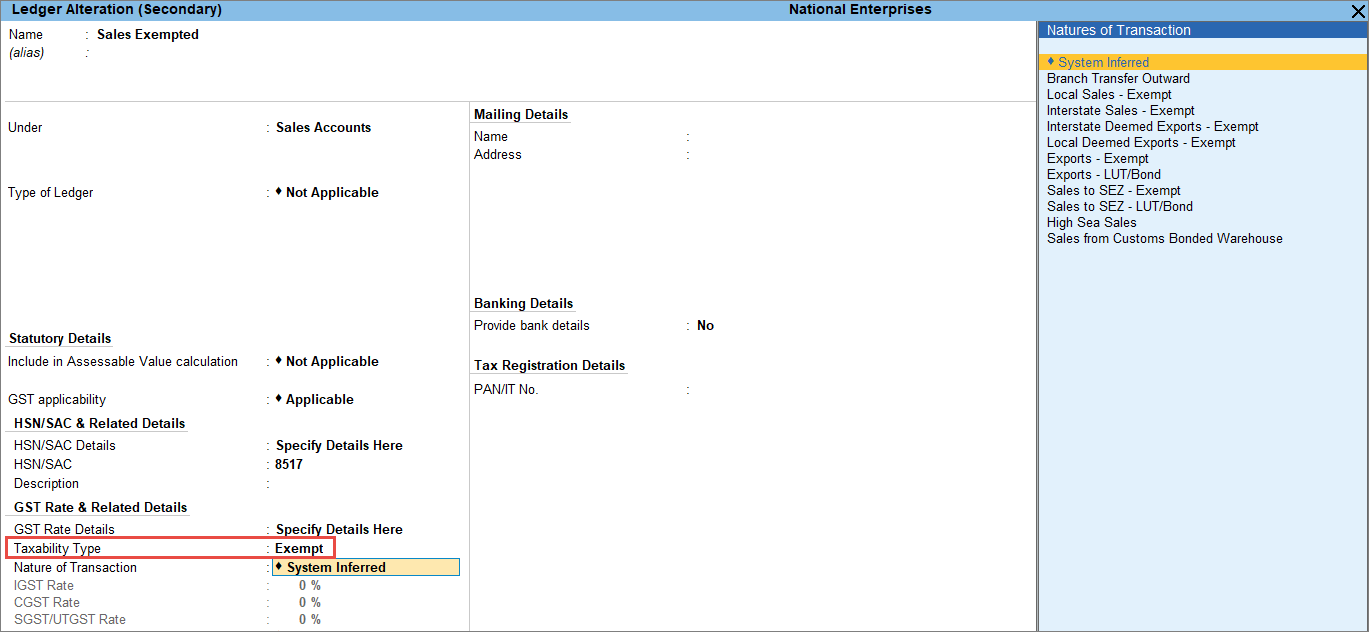Click the National Enterprises company title
1369x632 pixels.
pos(860,9)
